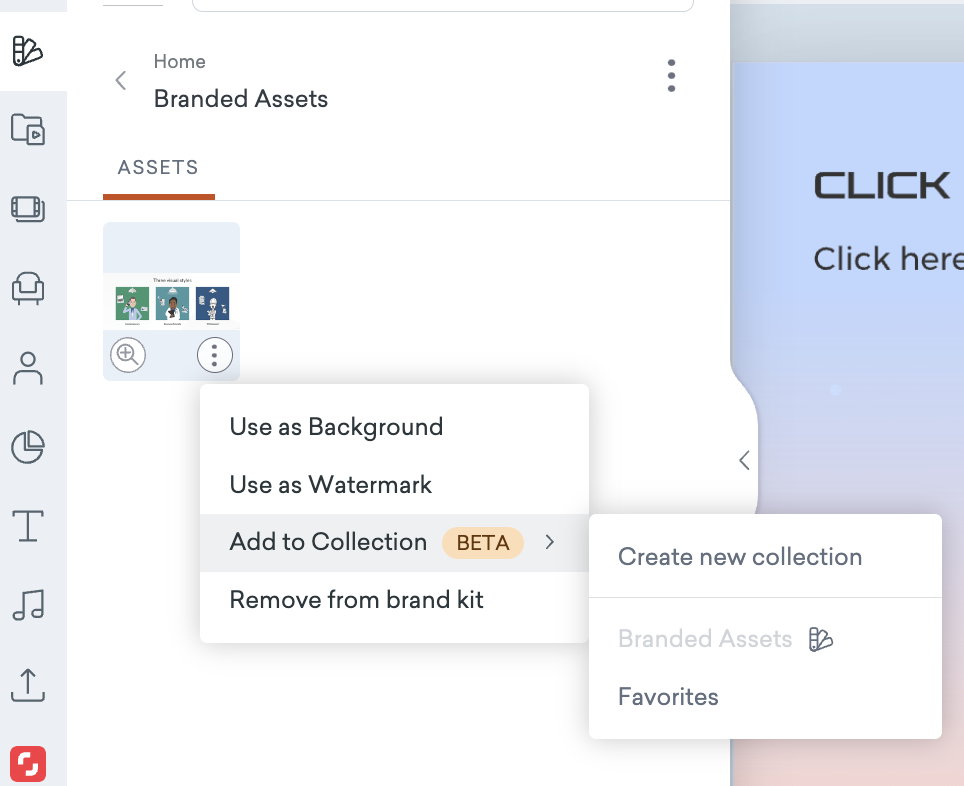Toggle the asset thumbnail's three-dot options button
Screen dimensions: 964x786
[x=214, y=355]
